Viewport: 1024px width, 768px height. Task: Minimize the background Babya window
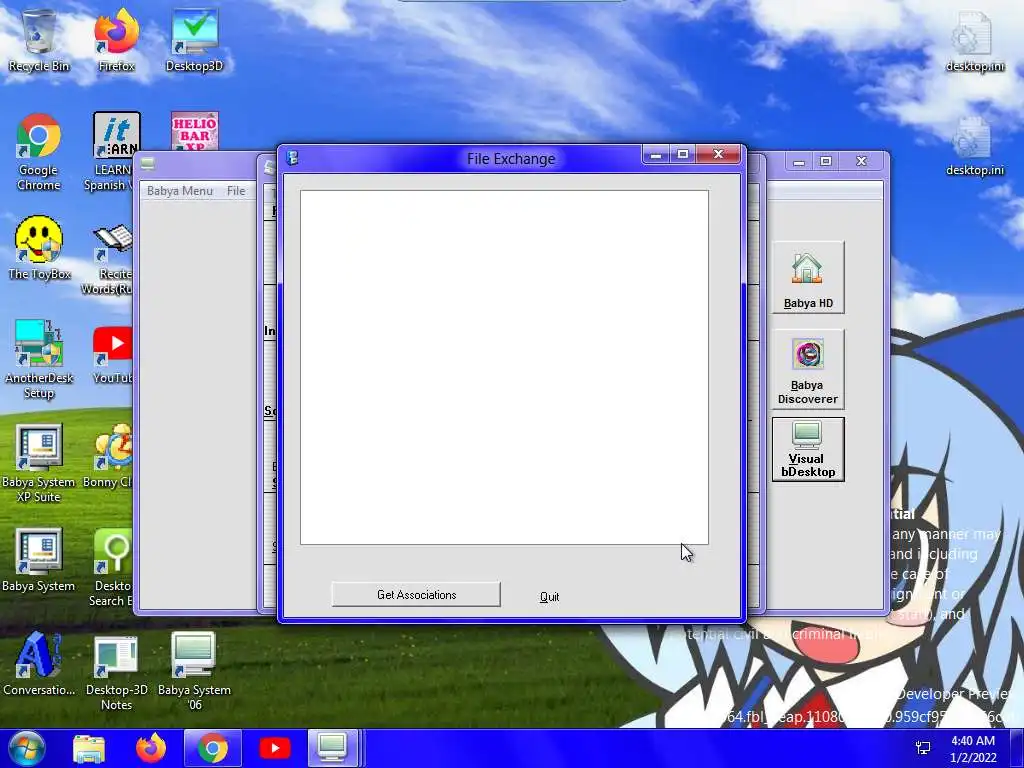coord(799,161)
